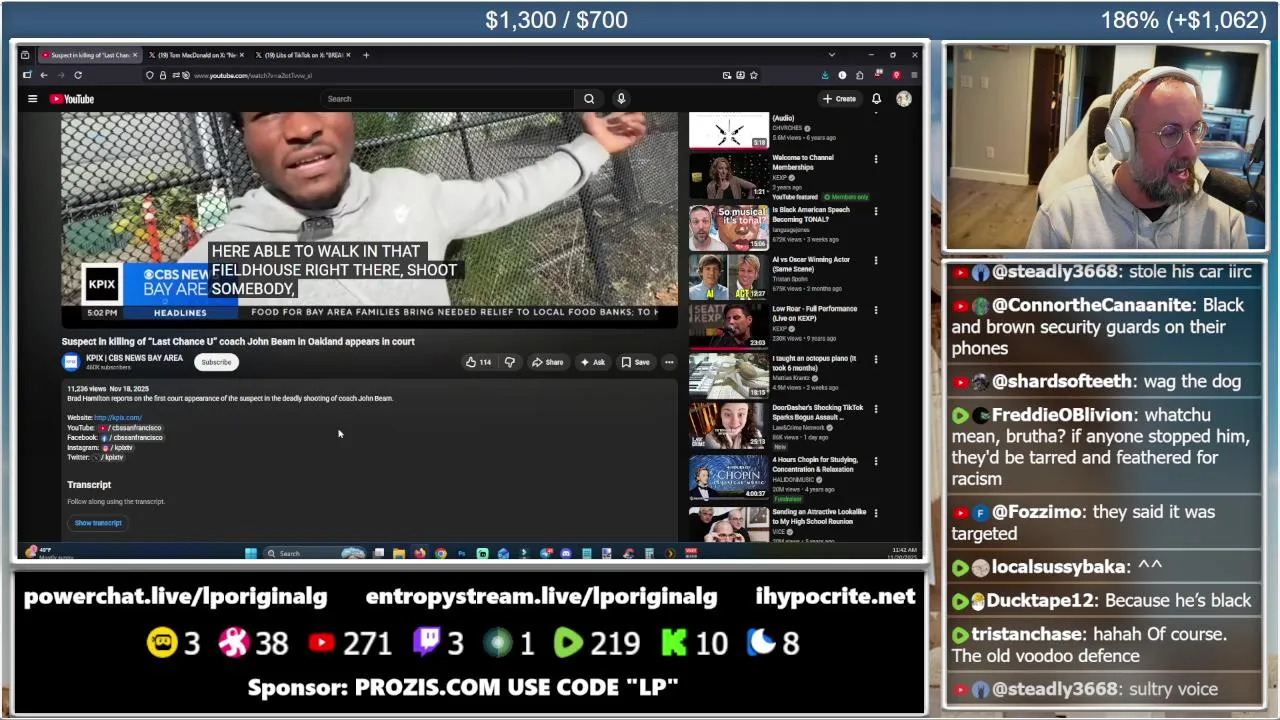Open YouTube notifications bell
1280x720 pixels.
pos(876,99)
